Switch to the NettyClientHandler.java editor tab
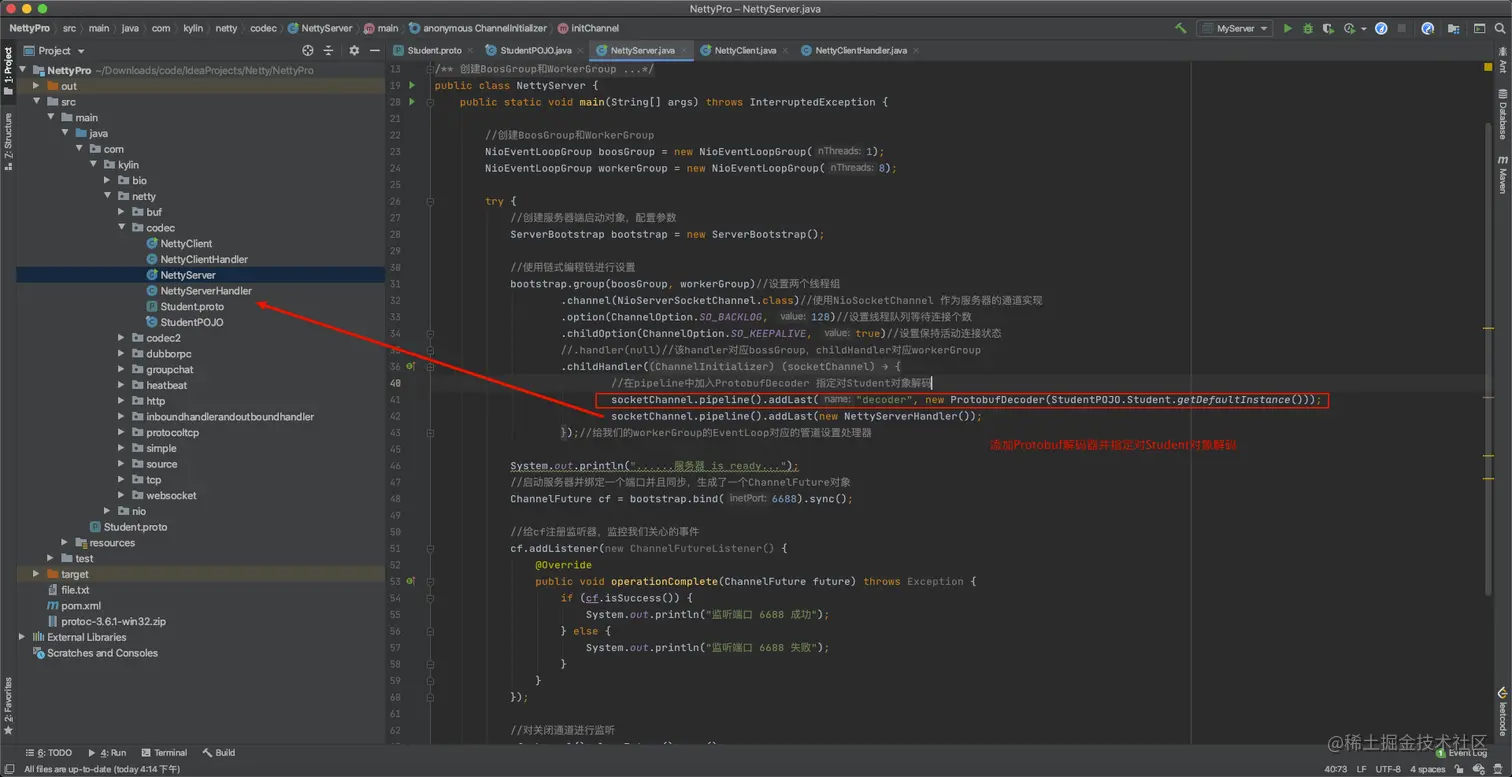Viewport: 1512px width, 777px height. [860, 50]
